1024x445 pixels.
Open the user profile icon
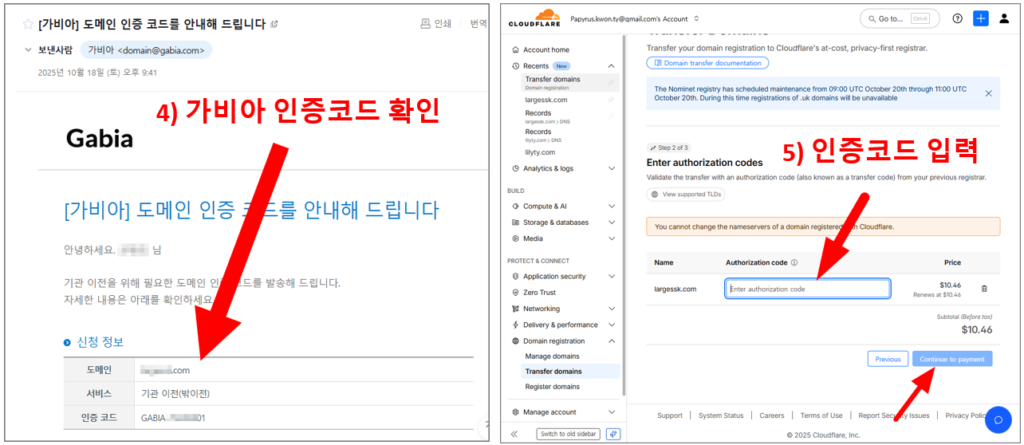pos(1004,19)
